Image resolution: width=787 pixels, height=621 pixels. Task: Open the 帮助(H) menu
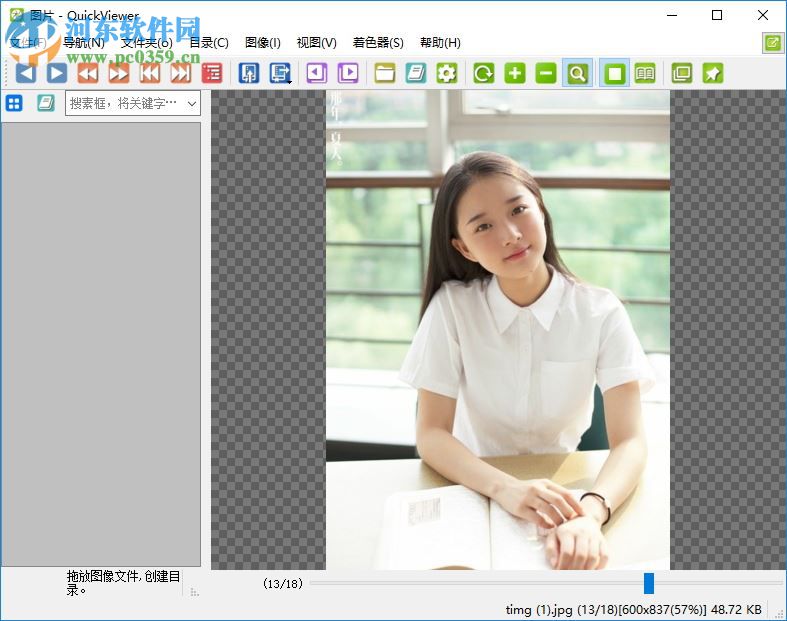pyautogui.click(x=440, y=43)
